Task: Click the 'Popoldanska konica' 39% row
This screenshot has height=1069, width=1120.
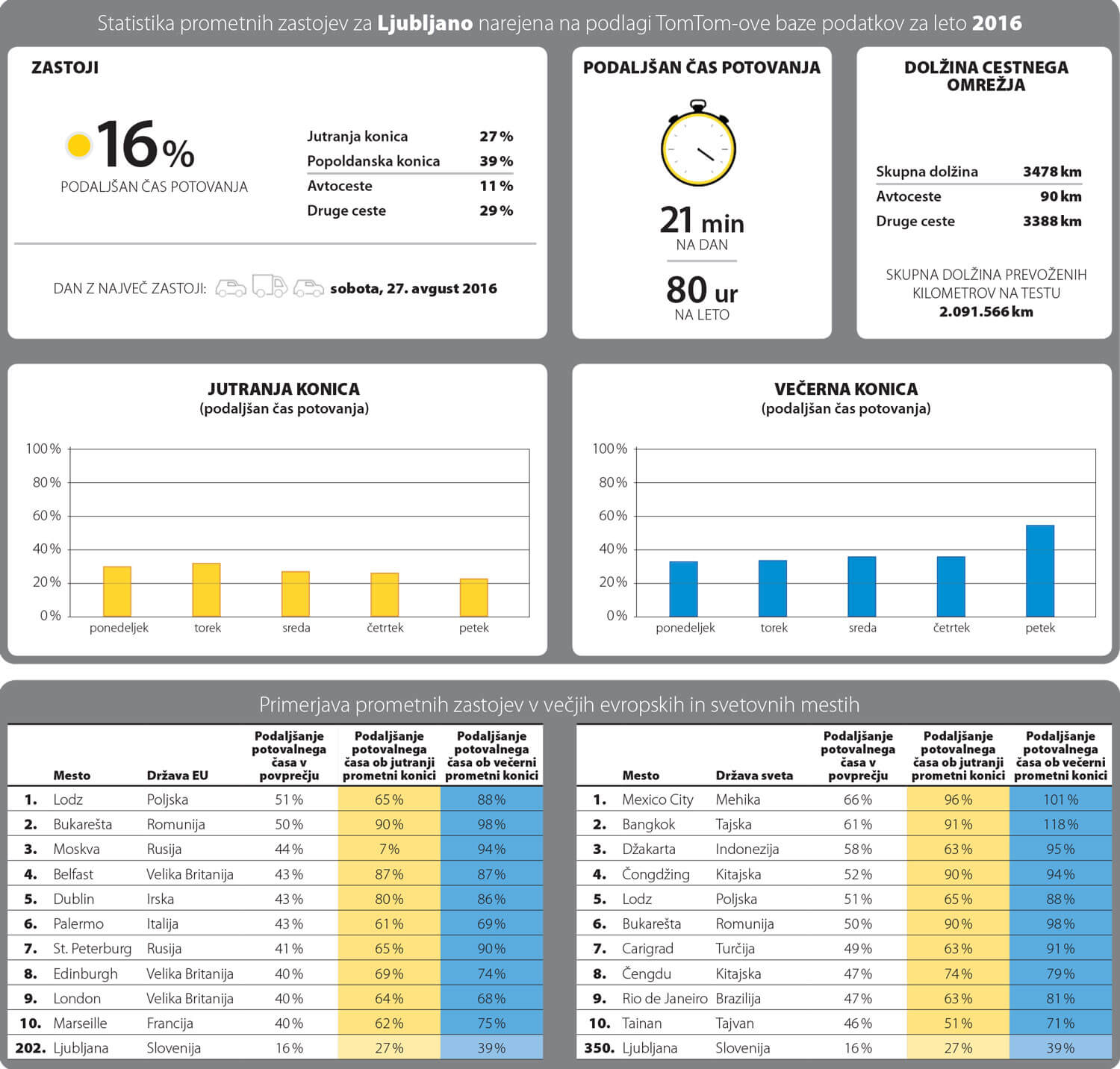Action: [409, 161]
